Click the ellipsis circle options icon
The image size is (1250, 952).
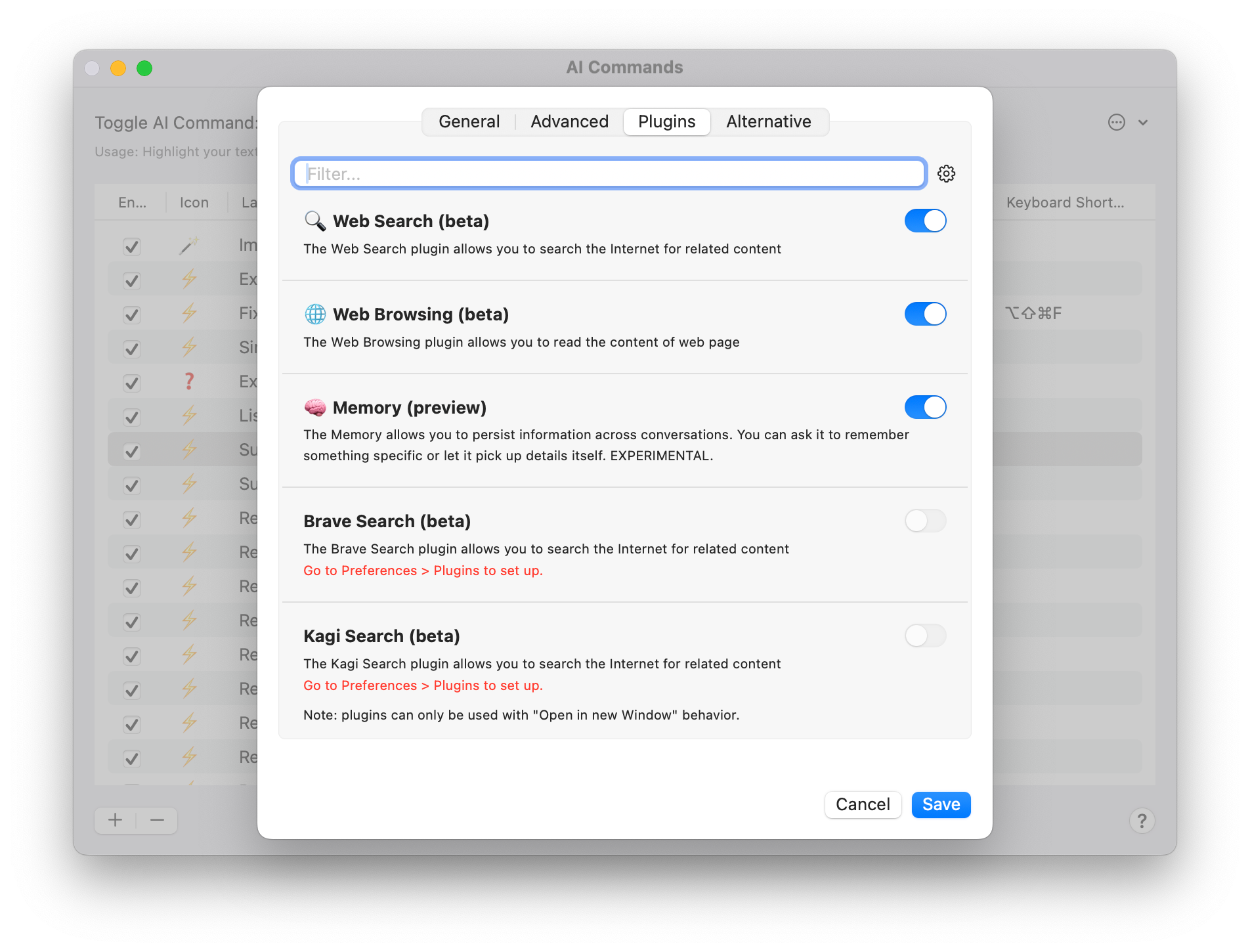(1116, 122)
